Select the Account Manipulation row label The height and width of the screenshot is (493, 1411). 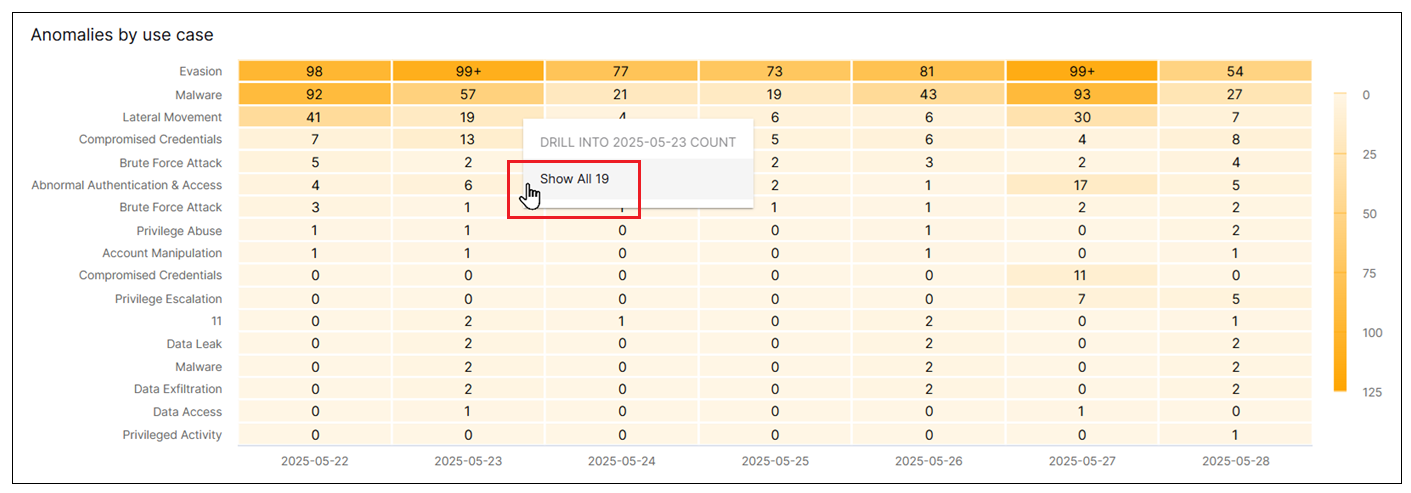(162, 253)
